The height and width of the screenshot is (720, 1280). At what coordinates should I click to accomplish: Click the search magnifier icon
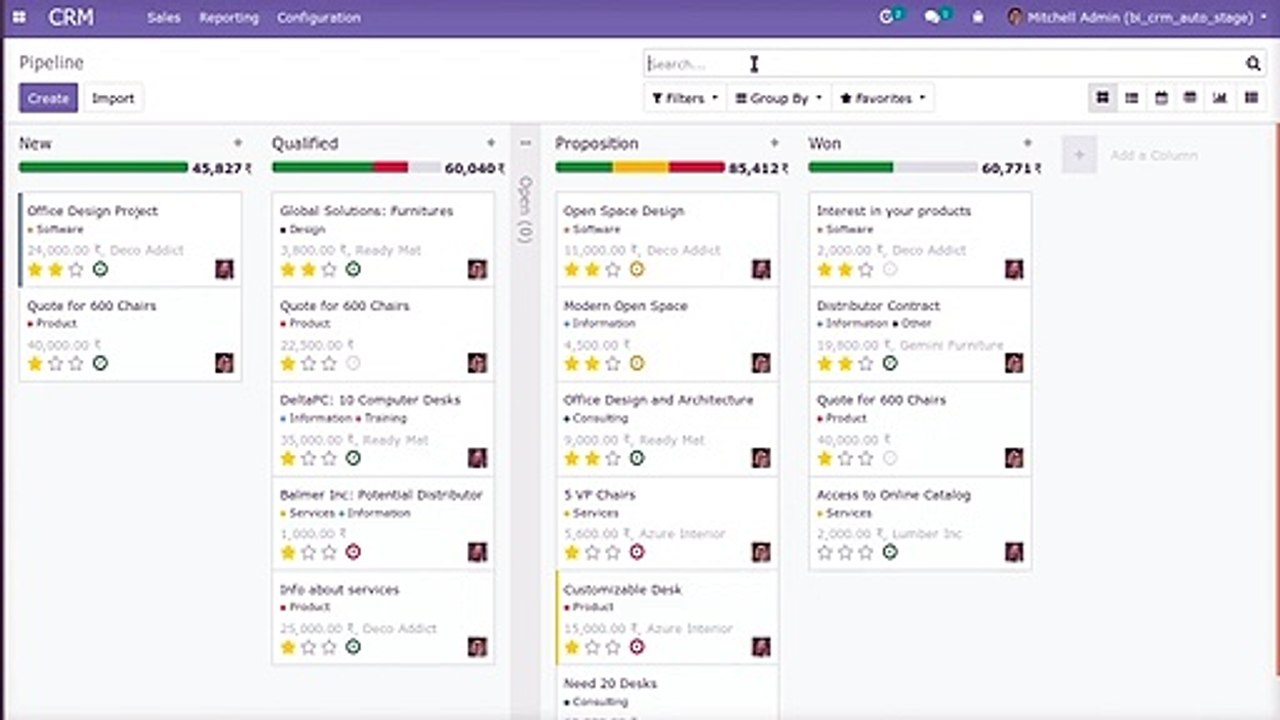pos(1253,64)
